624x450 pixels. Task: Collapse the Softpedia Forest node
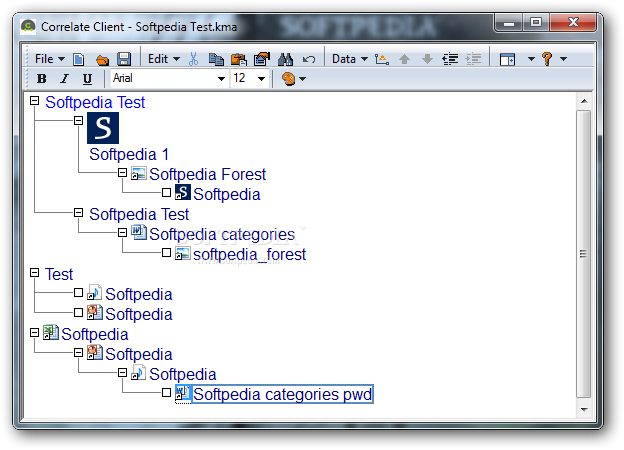[123, 173]
